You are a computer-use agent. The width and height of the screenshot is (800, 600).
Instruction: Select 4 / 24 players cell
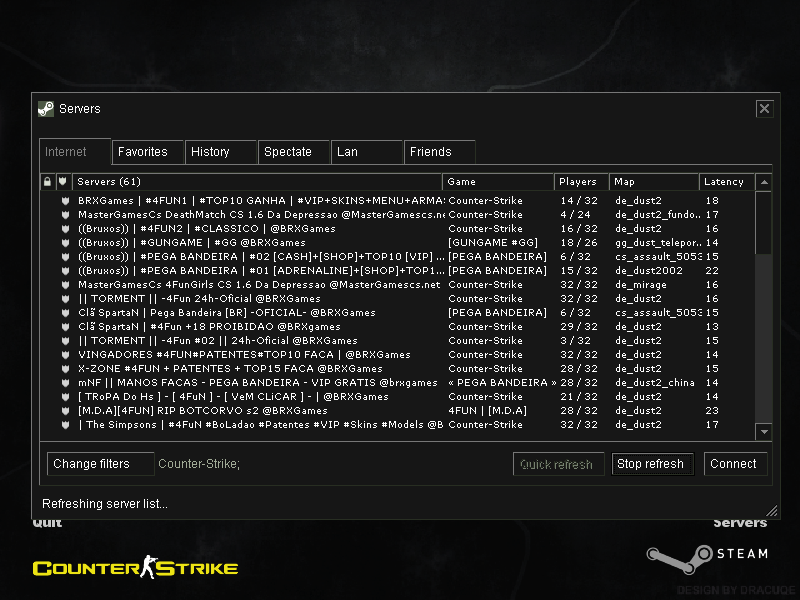575,215
